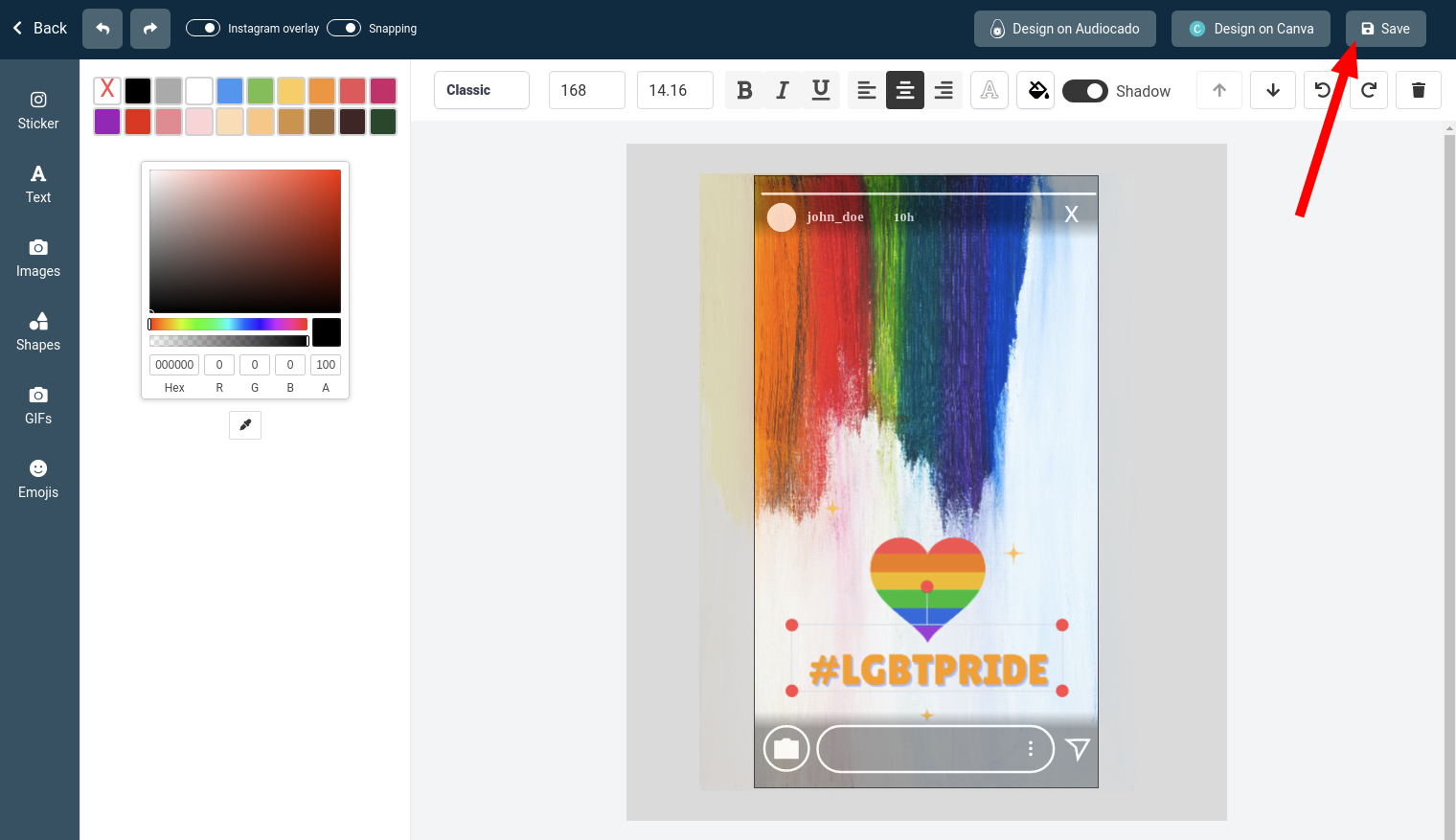The image size is (1456, 840).
Task: Pick a color with the eyedropper tool
Action: pos(245,425)
